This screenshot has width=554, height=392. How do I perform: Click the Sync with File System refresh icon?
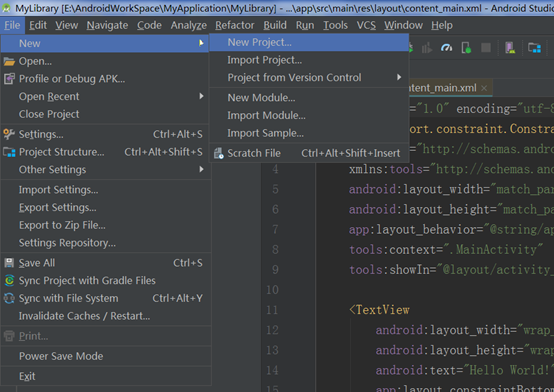tap(9, 298)
